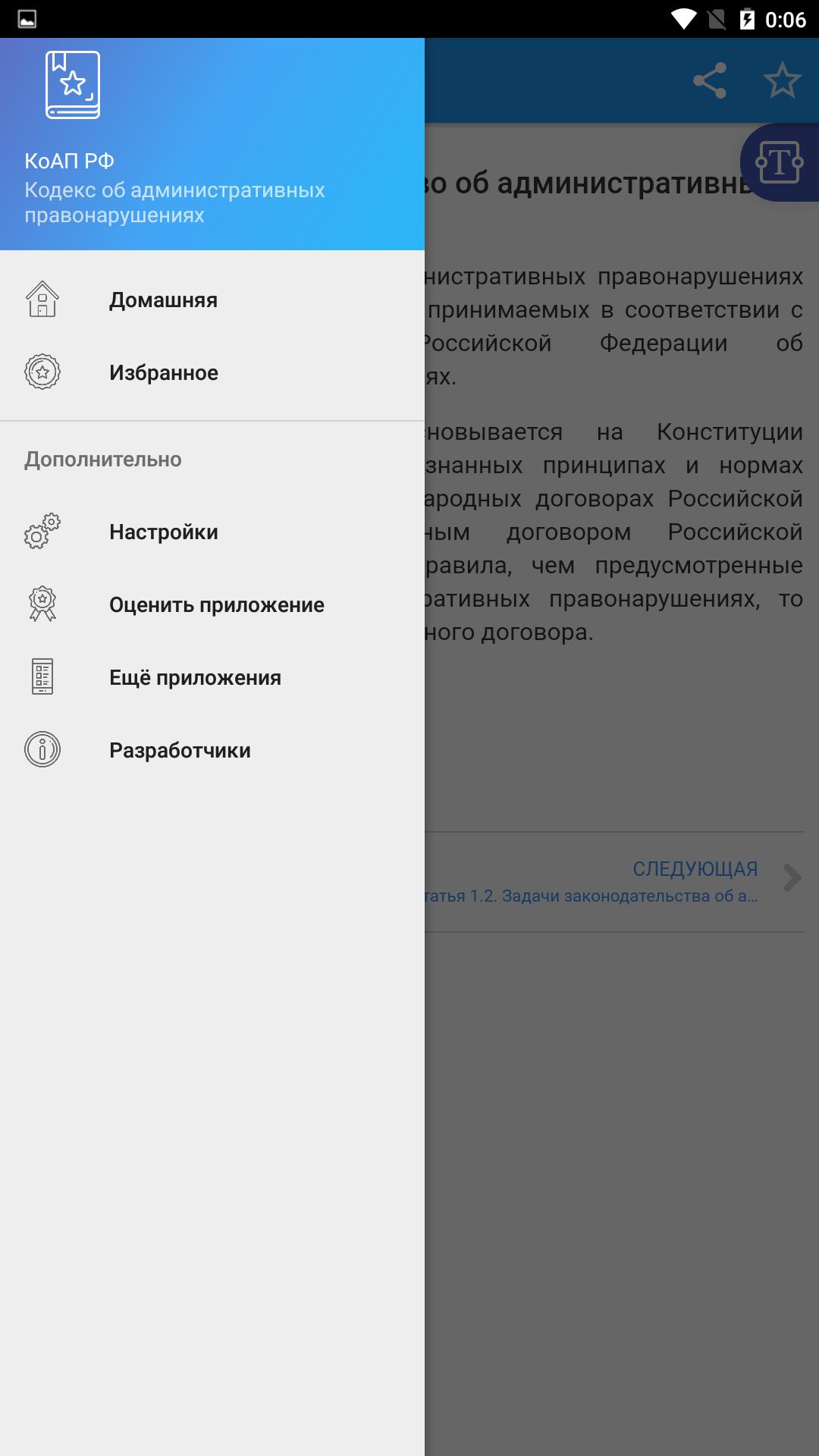Tap the info icon for Разработчики

42,749
